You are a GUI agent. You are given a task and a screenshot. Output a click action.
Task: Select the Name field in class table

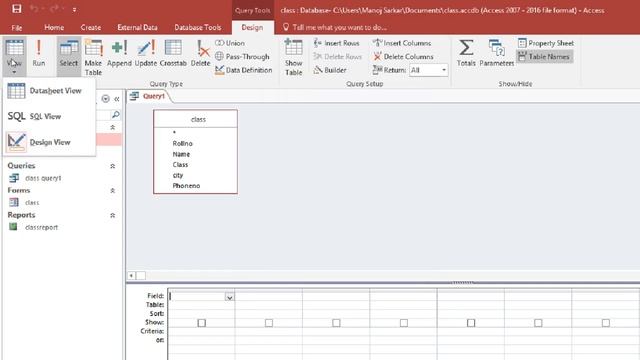(181, 154)
